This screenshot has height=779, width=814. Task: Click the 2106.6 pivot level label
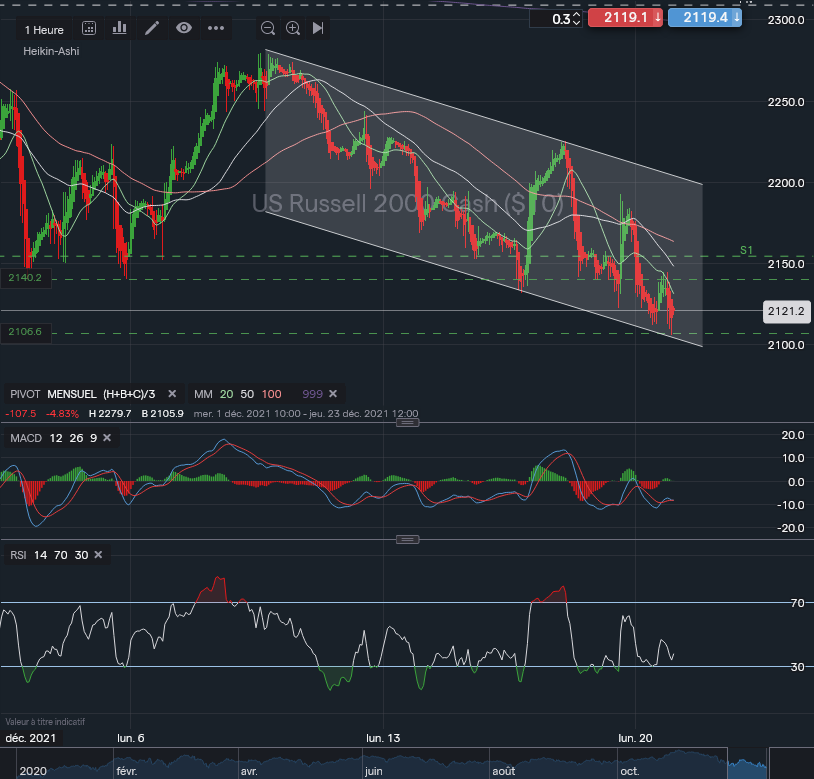(25, 332)
